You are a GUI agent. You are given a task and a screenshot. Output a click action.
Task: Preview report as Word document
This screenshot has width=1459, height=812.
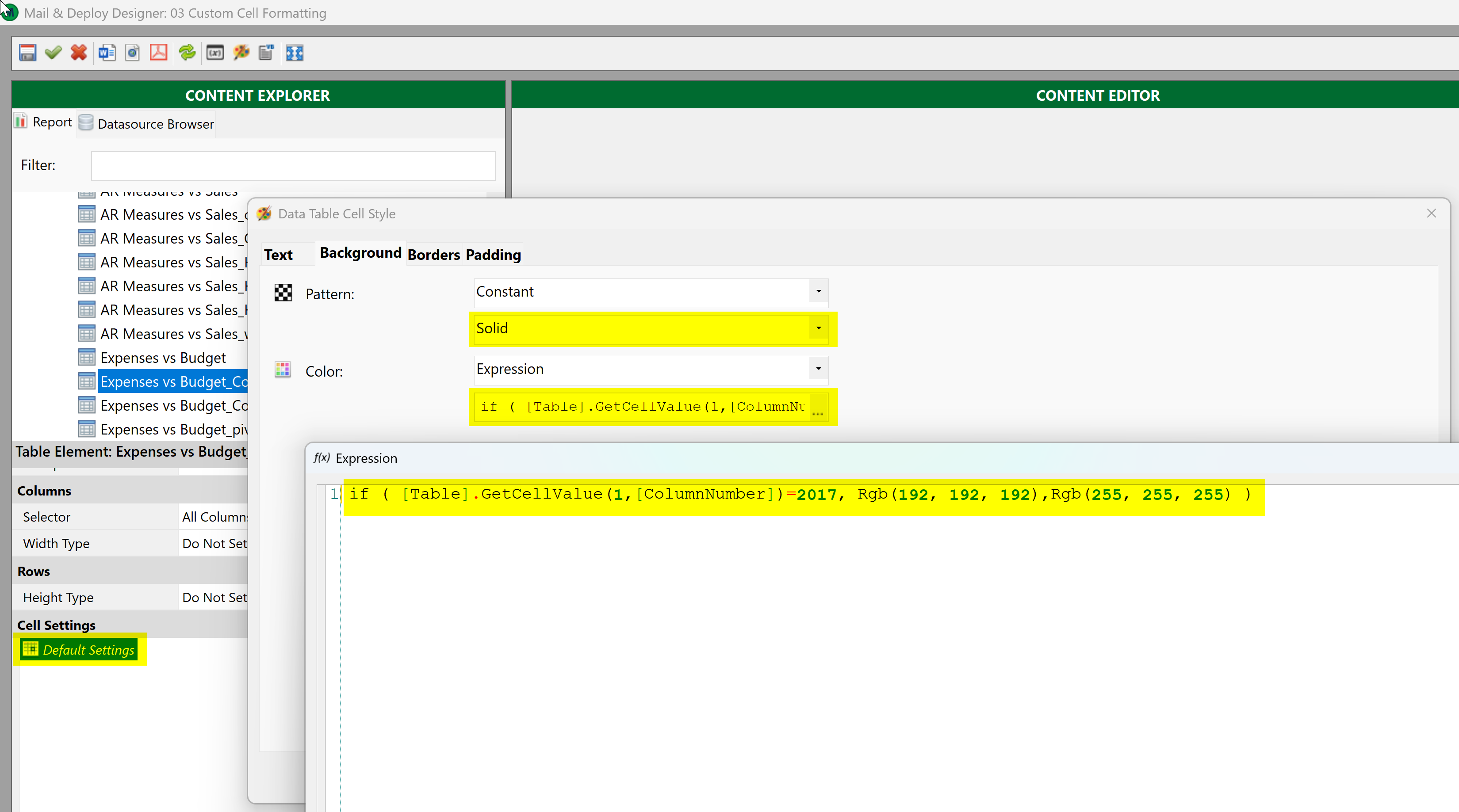(x=107, y=53)
